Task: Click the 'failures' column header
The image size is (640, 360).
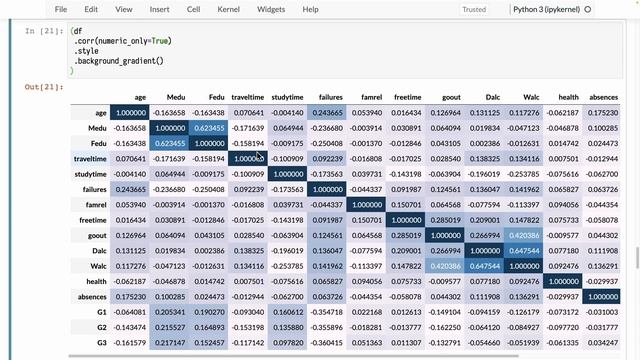Action: click(x=331, y=97)
